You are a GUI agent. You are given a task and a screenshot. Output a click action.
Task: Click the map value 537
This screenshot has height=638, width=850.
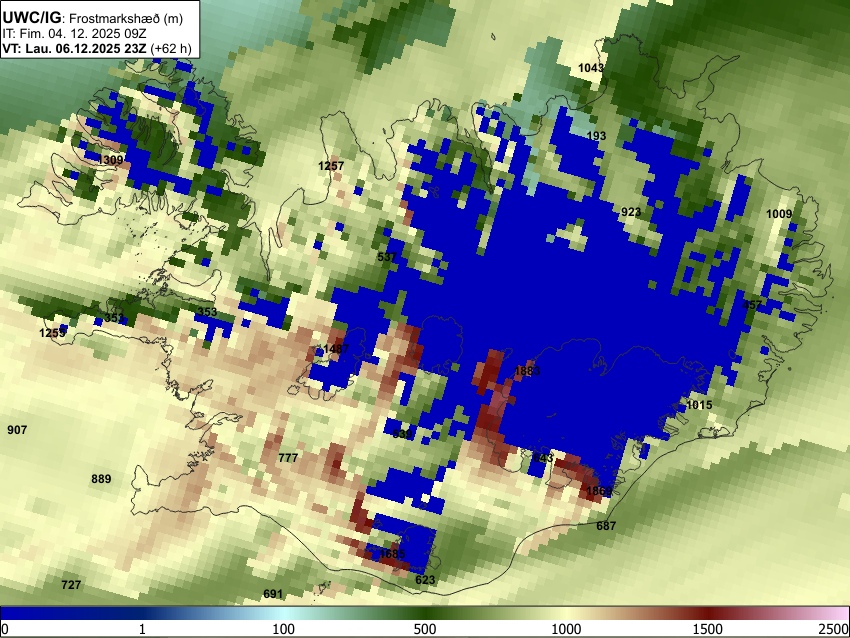(x=387, y=256)
